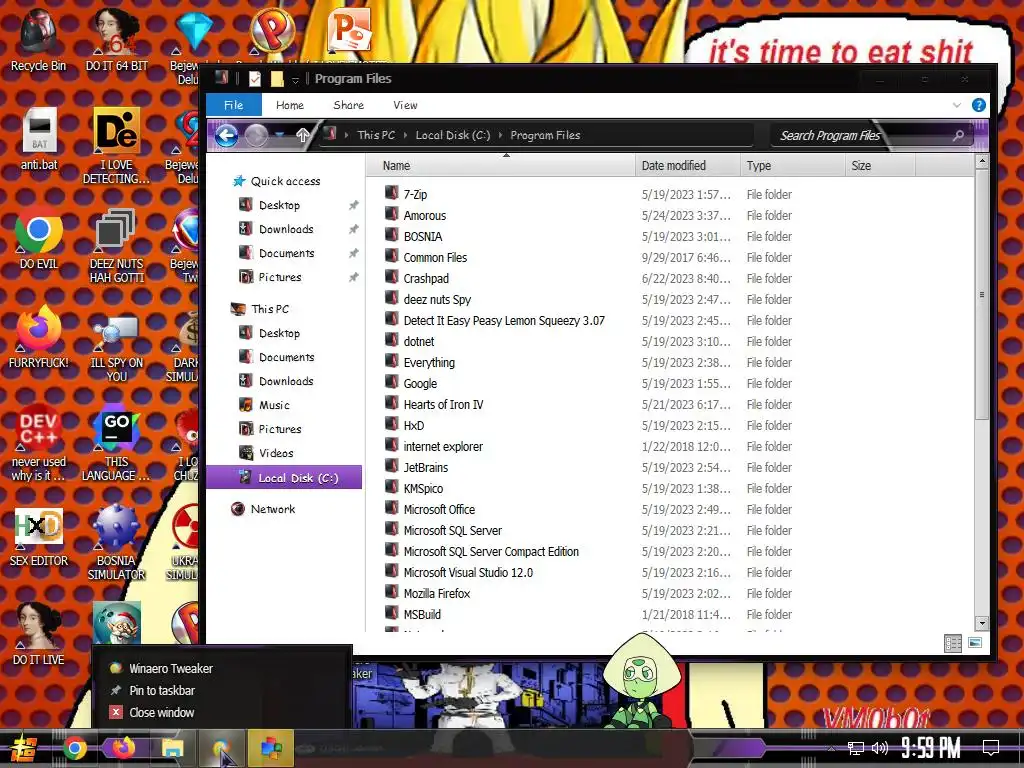Open the Start button on taskbar
Image resolution: width=1024 pixels, height=768 pixels.
point(23,748)
